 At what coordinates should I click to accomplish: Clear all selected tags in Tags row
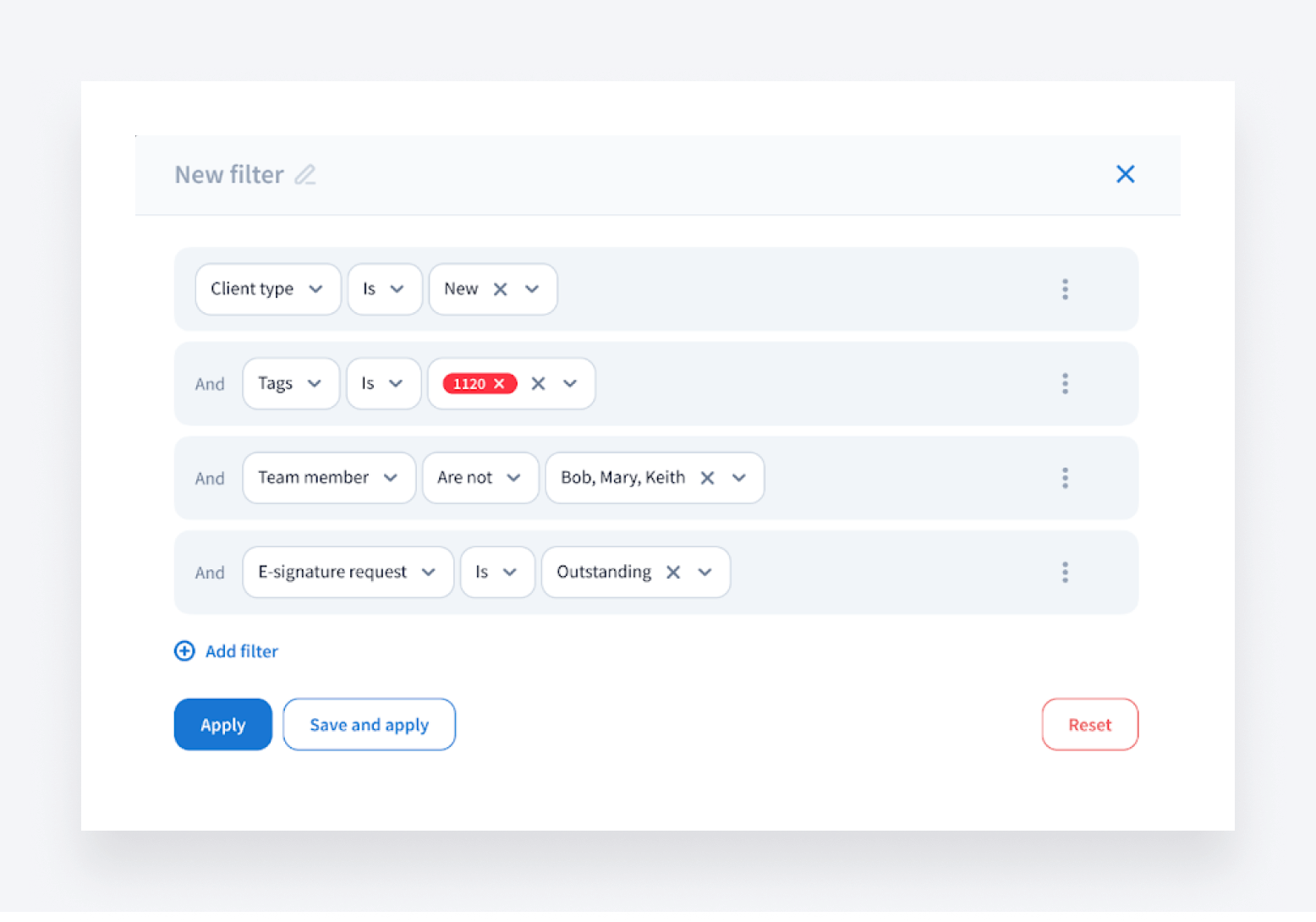[x=538, y=384]
